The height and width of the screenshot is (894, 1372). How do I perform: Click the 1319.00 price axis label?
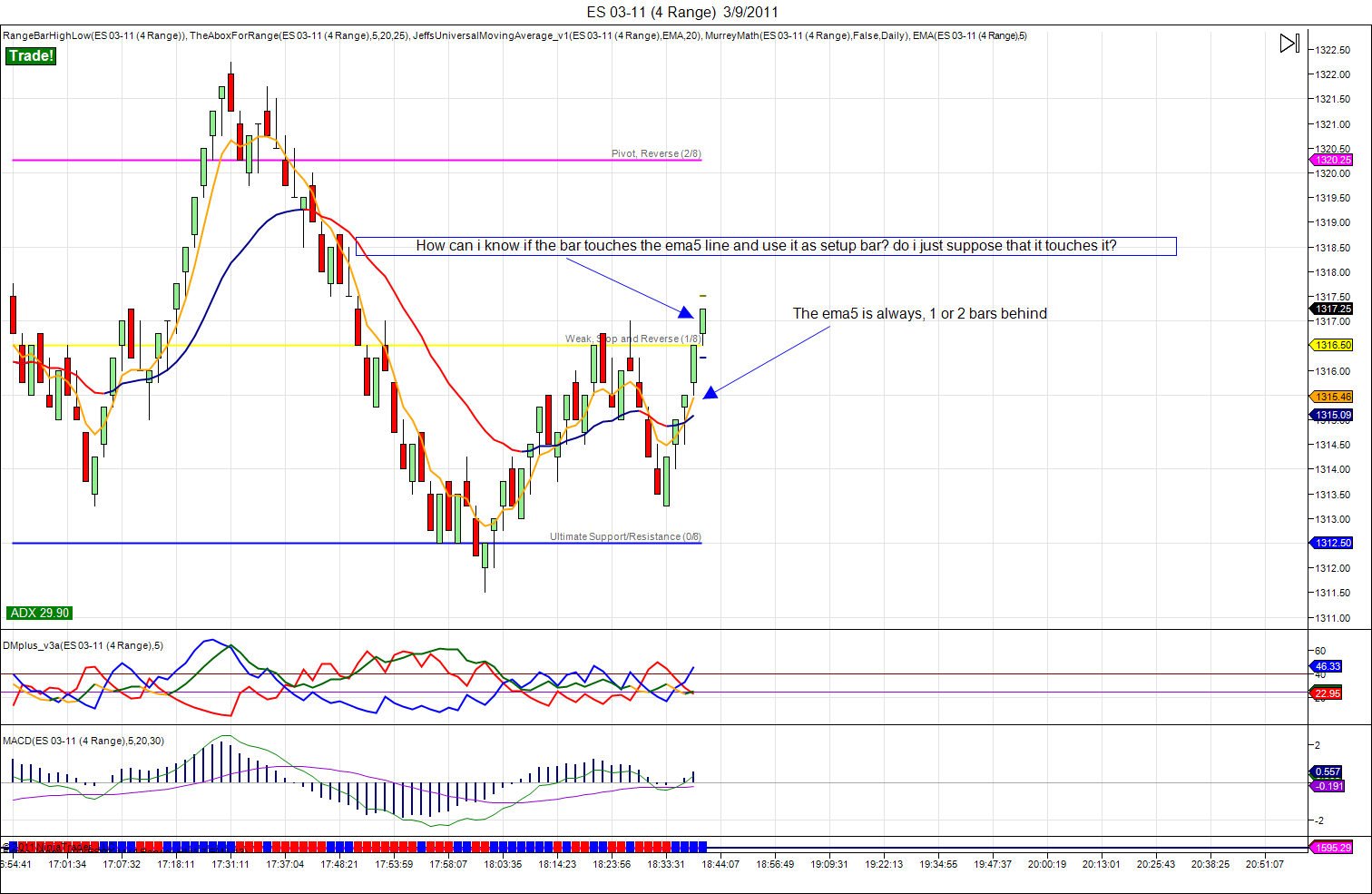click(1332, 222)
